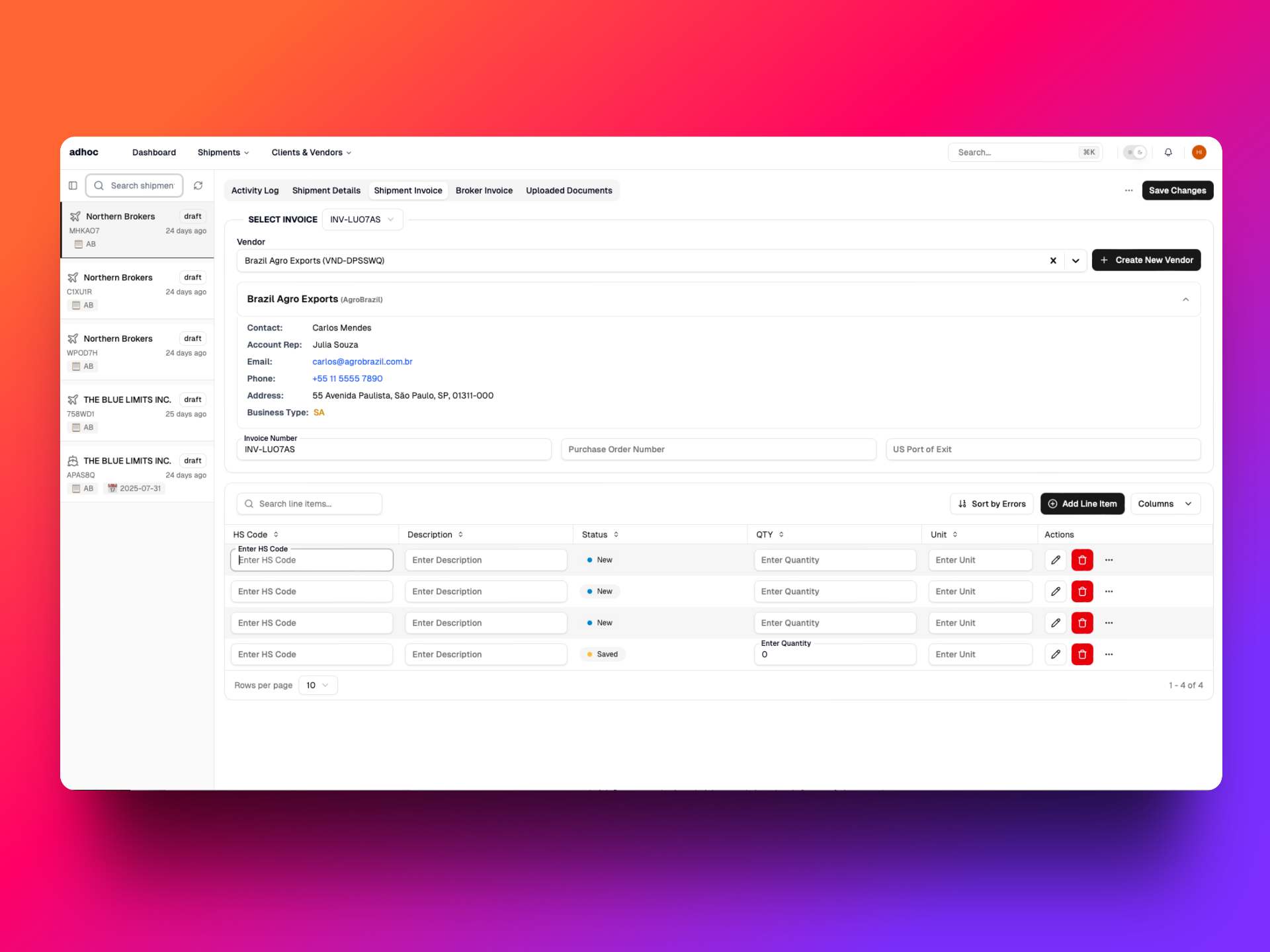Click the Add Line Item button
This screenshot has height=952, width=1270.
1082,504
